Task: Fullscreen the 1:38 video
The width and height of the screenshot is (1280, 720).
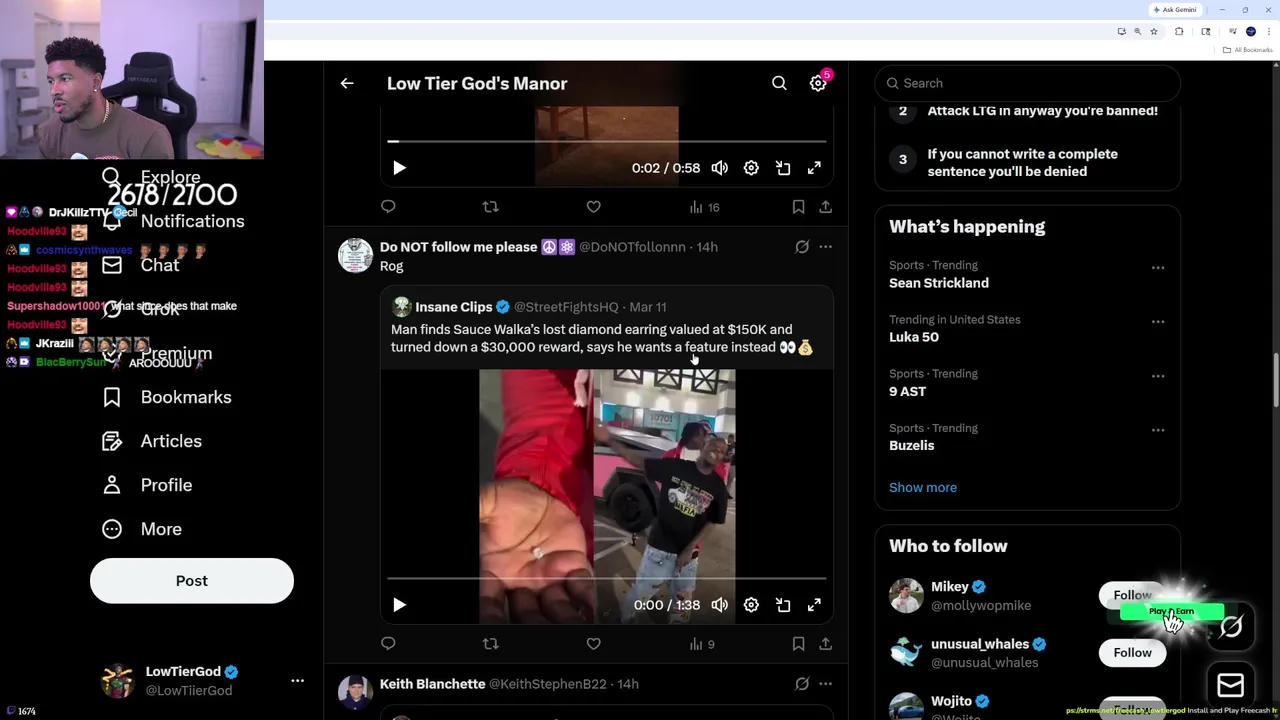Action: pos(814,605)
